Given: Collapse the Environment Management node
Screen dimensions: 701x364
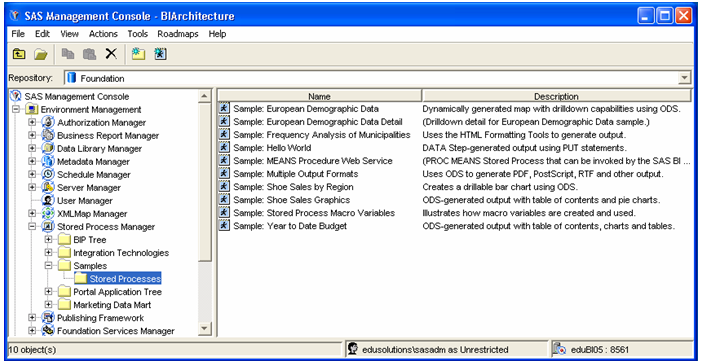Looking at the screenshot, I should coord(16,109).
